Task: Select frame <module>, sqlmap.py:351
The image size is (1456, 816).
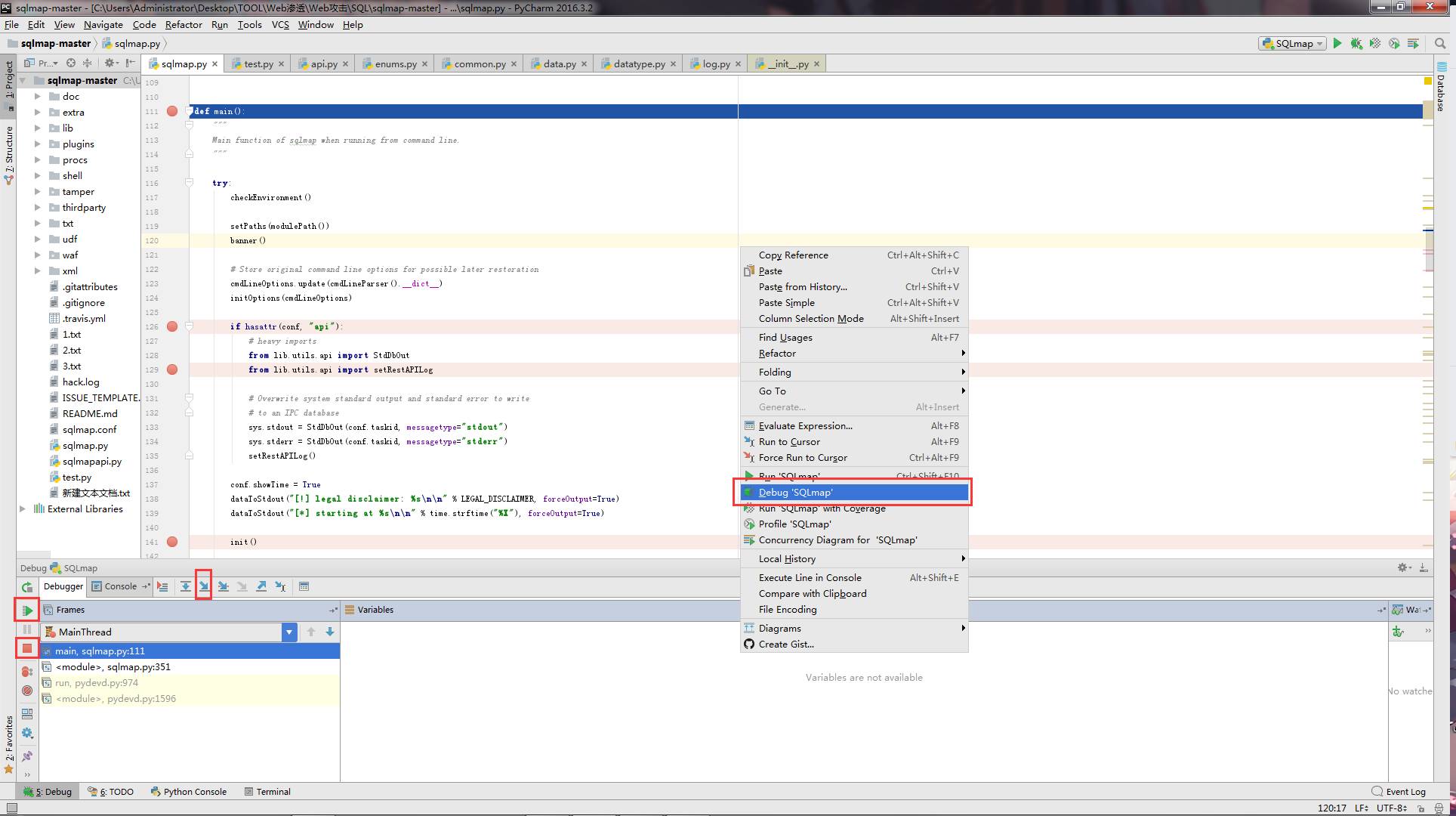Action: [x=189, y=667]
